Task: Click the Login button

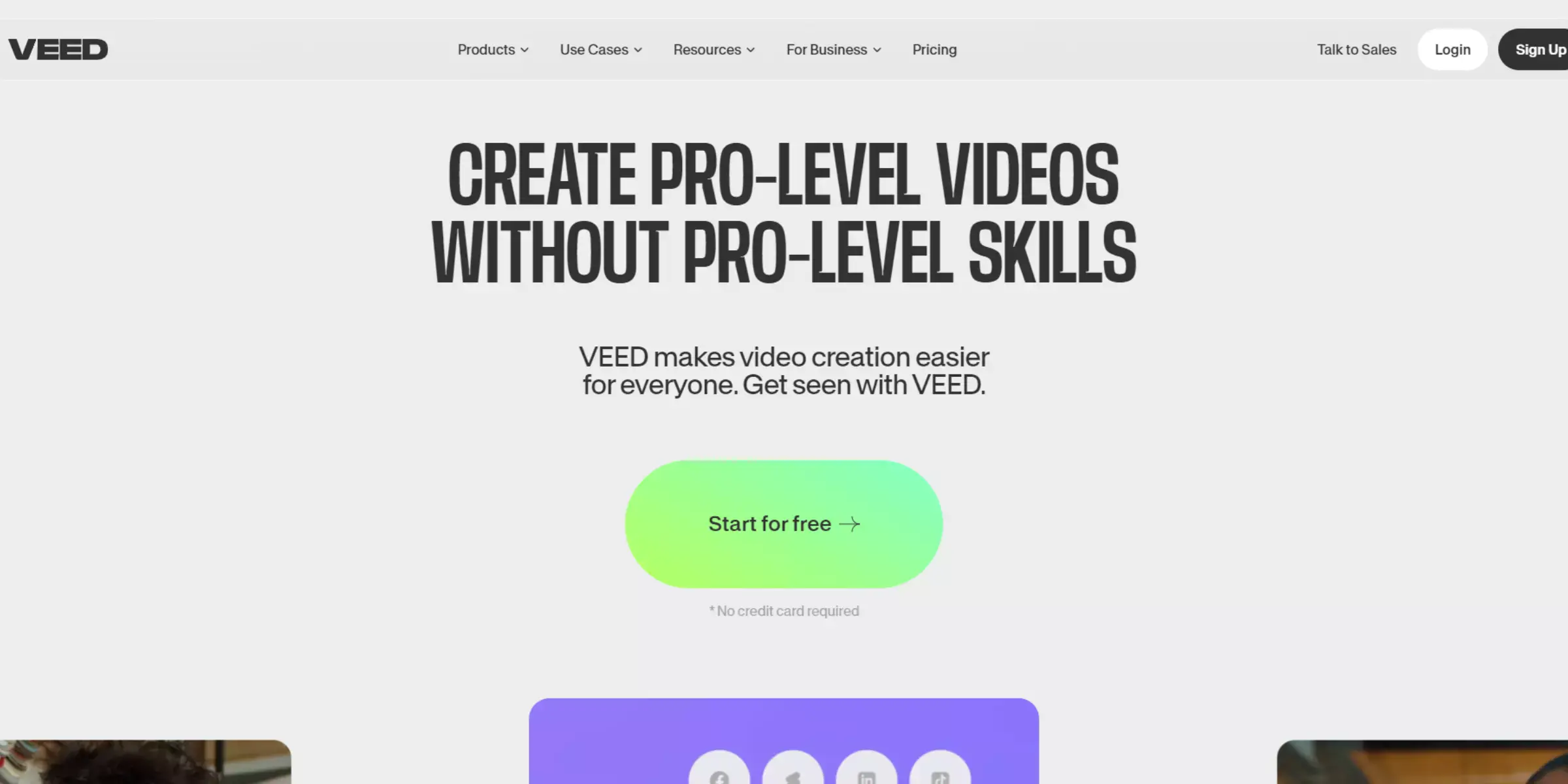Action: click(1452, 49)
